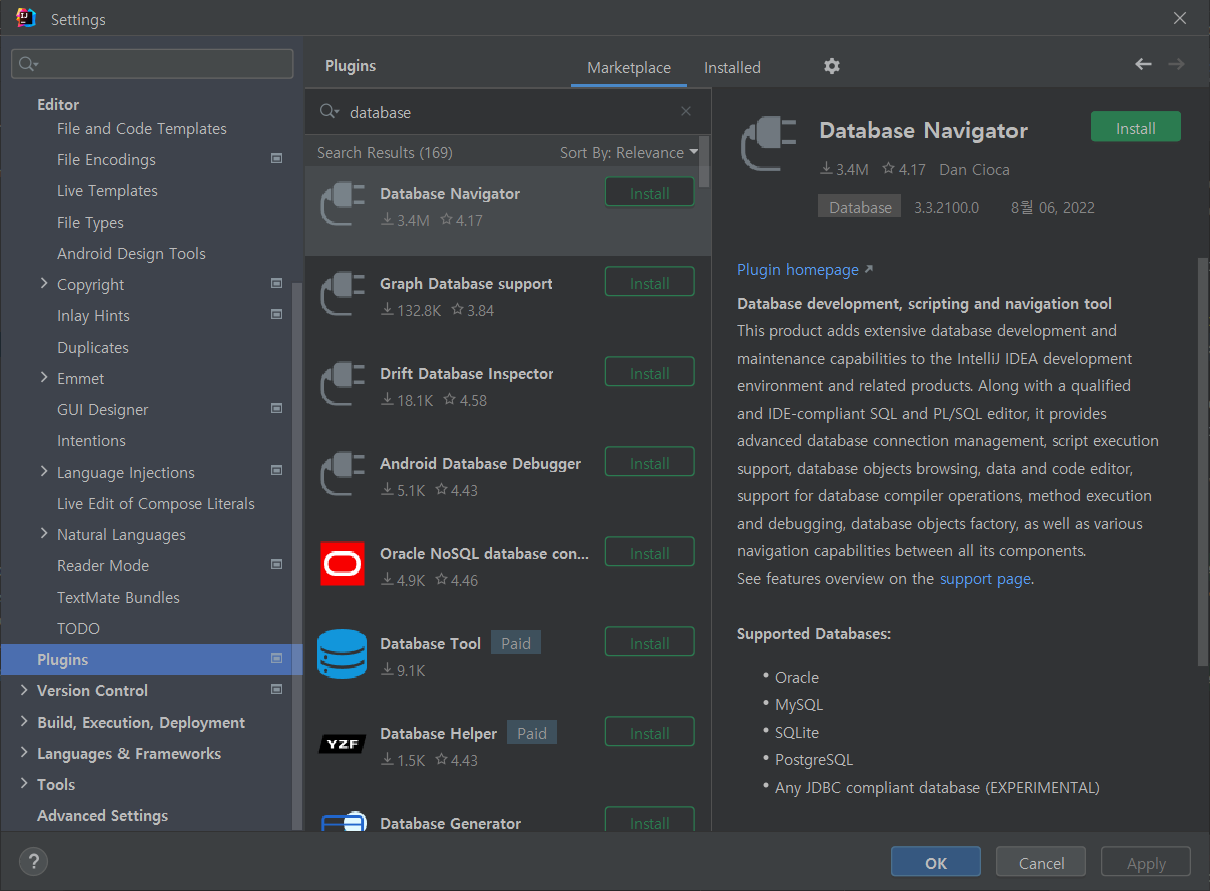The height and width of the screenshot is (891, 1210).
Task: Click the project-level icon beside Reader Mode
Action: 277,564
